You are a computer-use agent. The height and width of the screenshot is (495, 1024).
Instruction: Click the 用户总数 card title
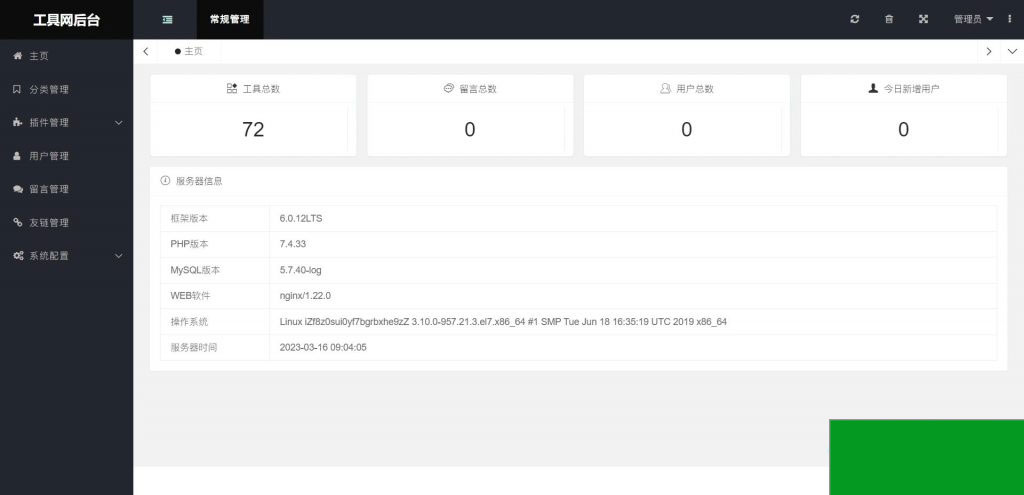click(695, 89)
